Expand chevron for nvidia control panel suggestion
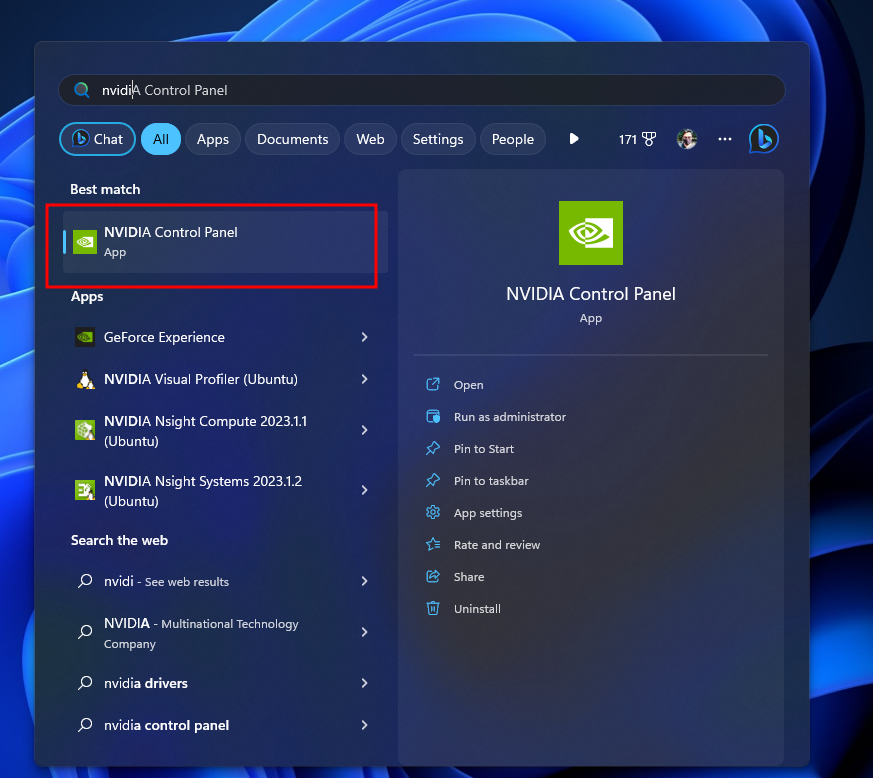873x778 pixels. 364,725
